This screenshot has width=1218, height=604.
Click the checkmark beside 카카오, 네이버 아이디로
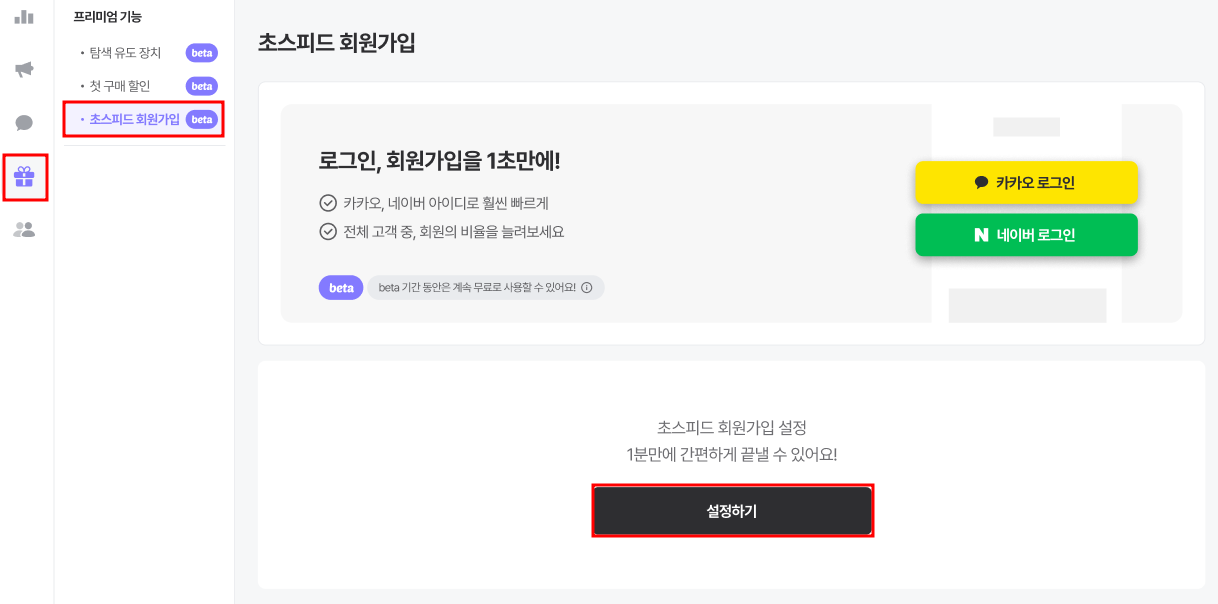327,203
